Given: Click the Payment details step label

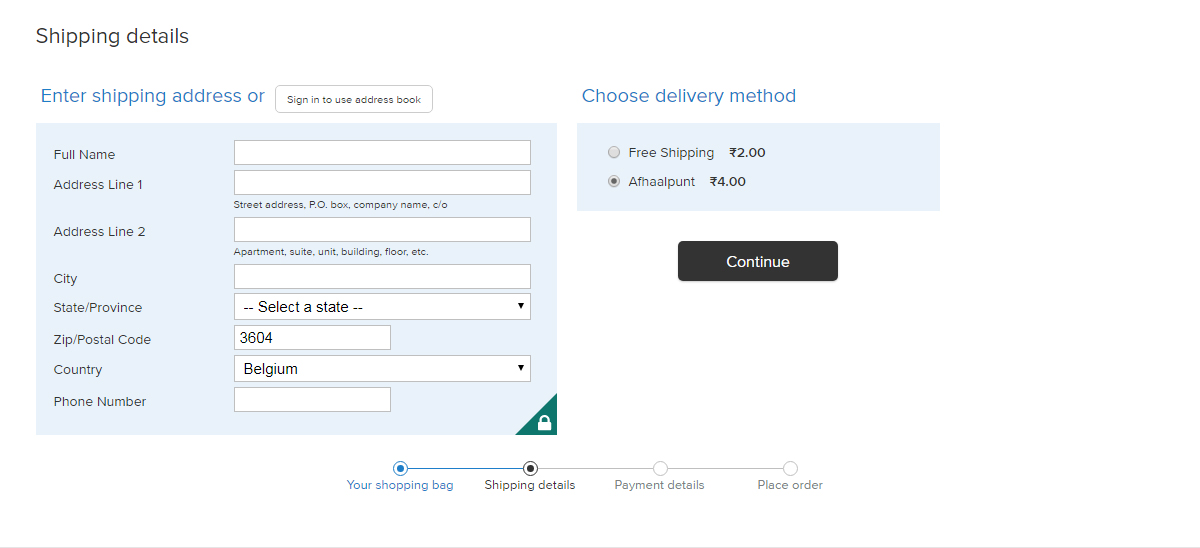Looking at the screenshot, I should 660,485.
